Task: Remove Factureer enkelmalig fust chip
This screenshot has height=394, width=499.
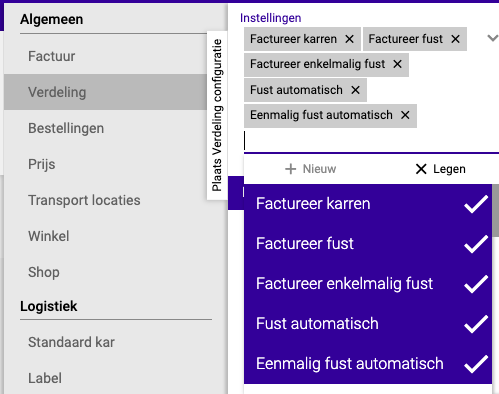Action: point(397,64)
